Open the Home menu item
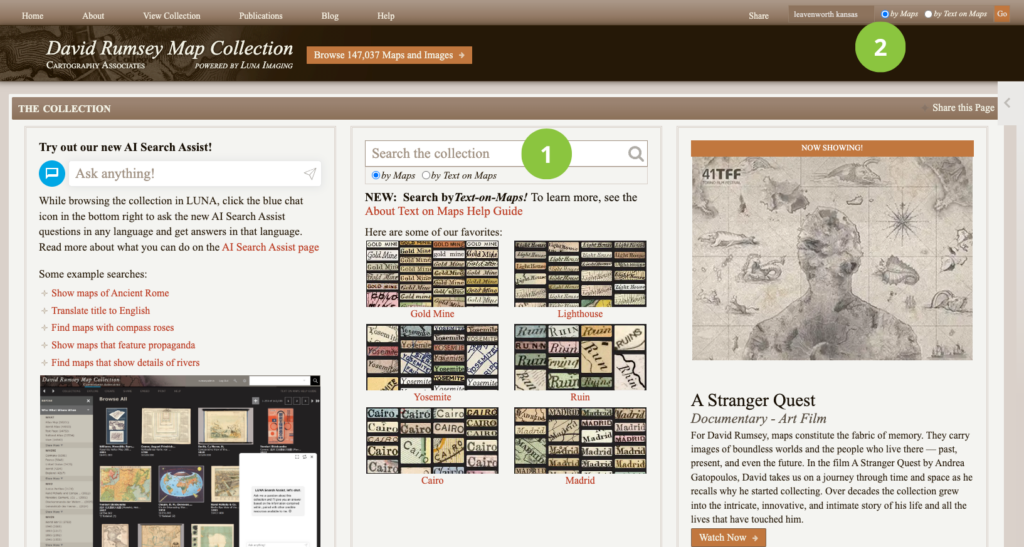1024x547 pixels. 33,16
